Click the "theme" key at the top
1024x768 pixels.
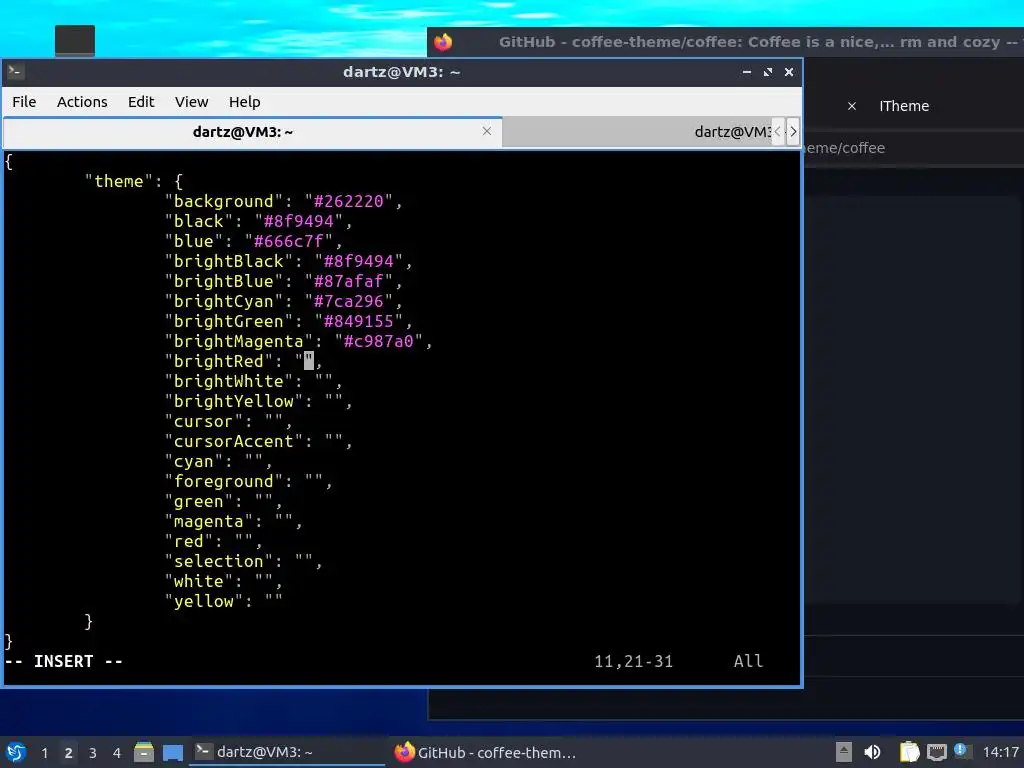point(119,181)
